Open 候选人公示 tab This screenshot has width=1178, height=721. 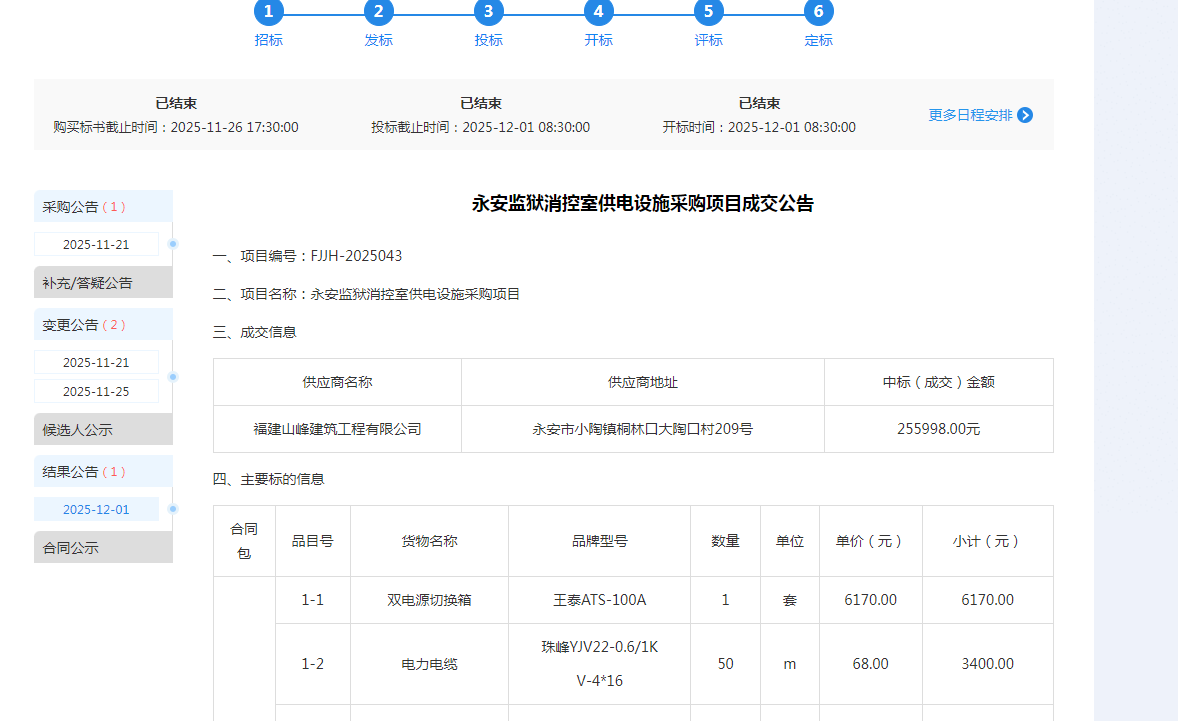pyautogui.click(x=103, y=430)
